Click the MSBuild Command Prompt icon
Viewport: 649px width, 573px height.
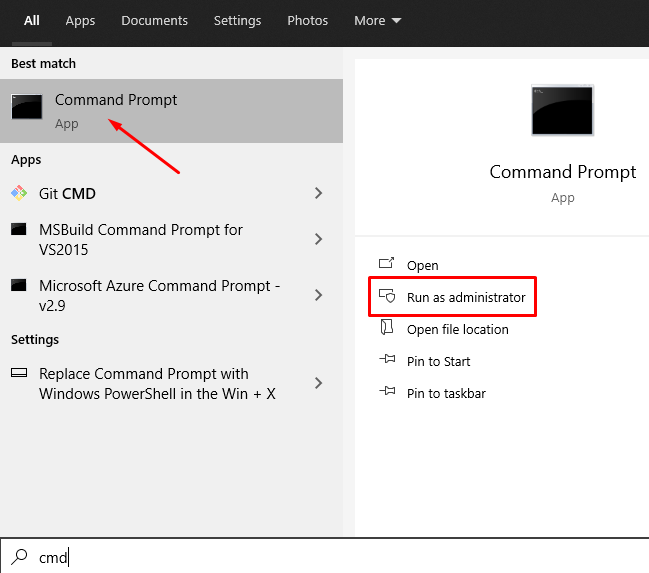19,230
